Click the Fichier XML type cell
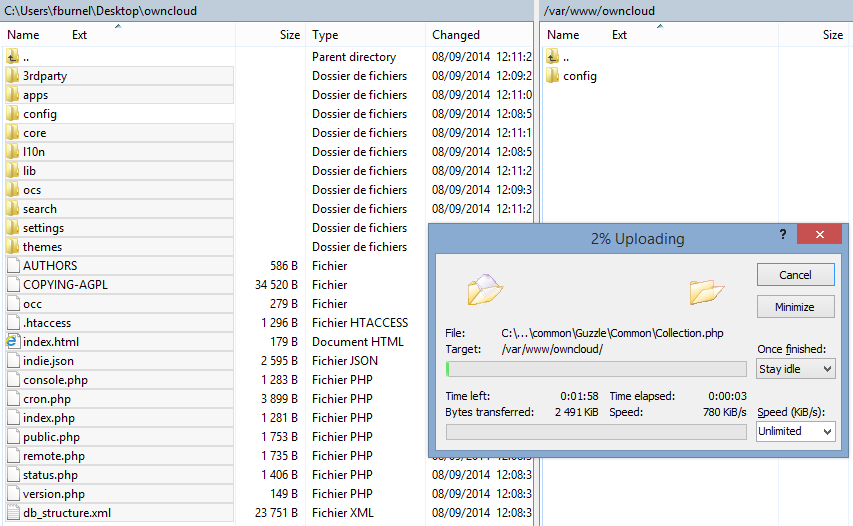 coord(343,512)
